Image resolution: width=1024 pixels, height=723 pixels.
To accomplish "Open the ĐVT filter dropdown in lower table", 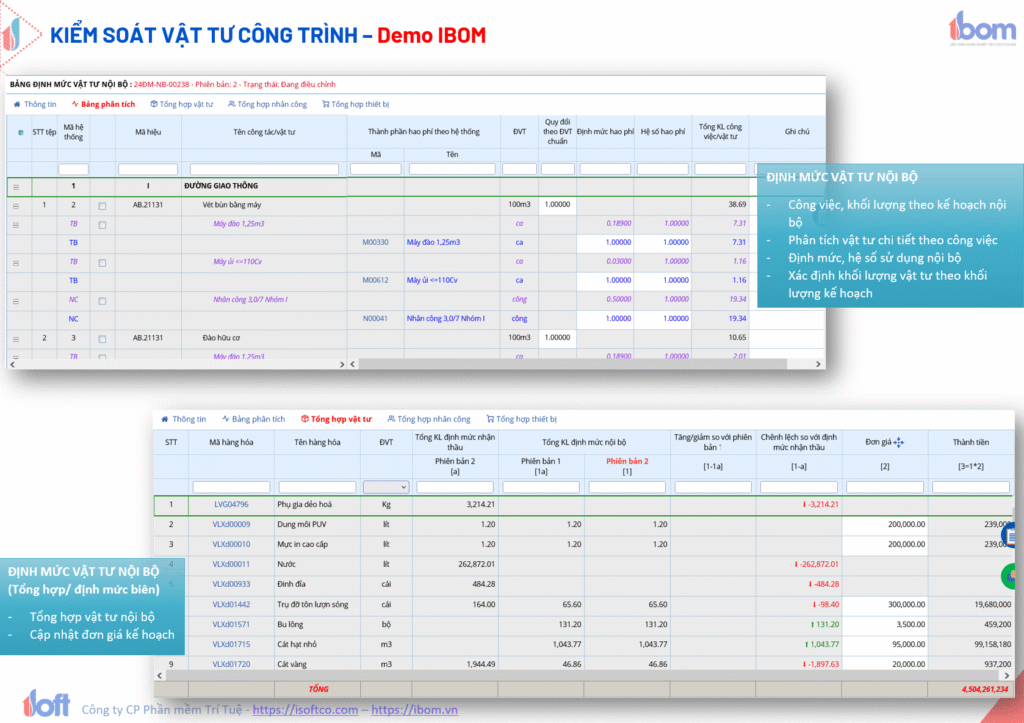I will tap(387, 487).
